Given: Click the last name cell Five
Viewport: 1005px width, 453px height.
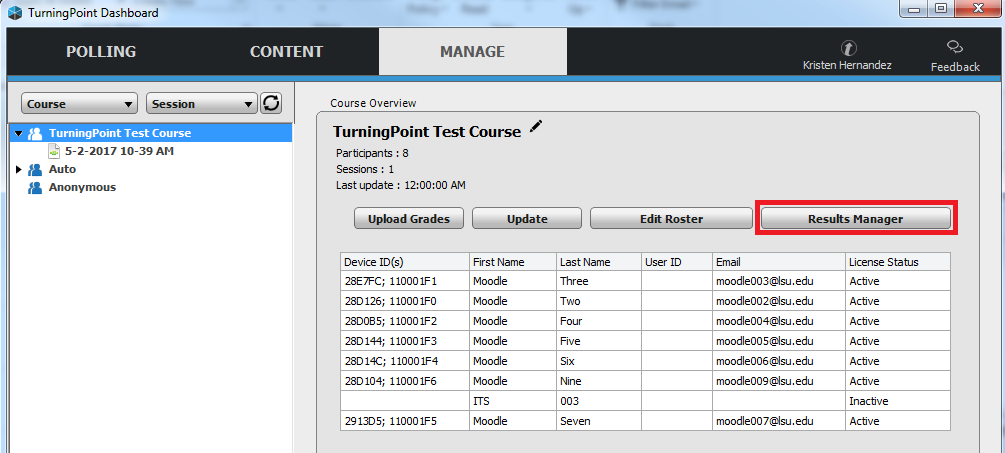Looking at the screenshot, I should pos(599,340).
